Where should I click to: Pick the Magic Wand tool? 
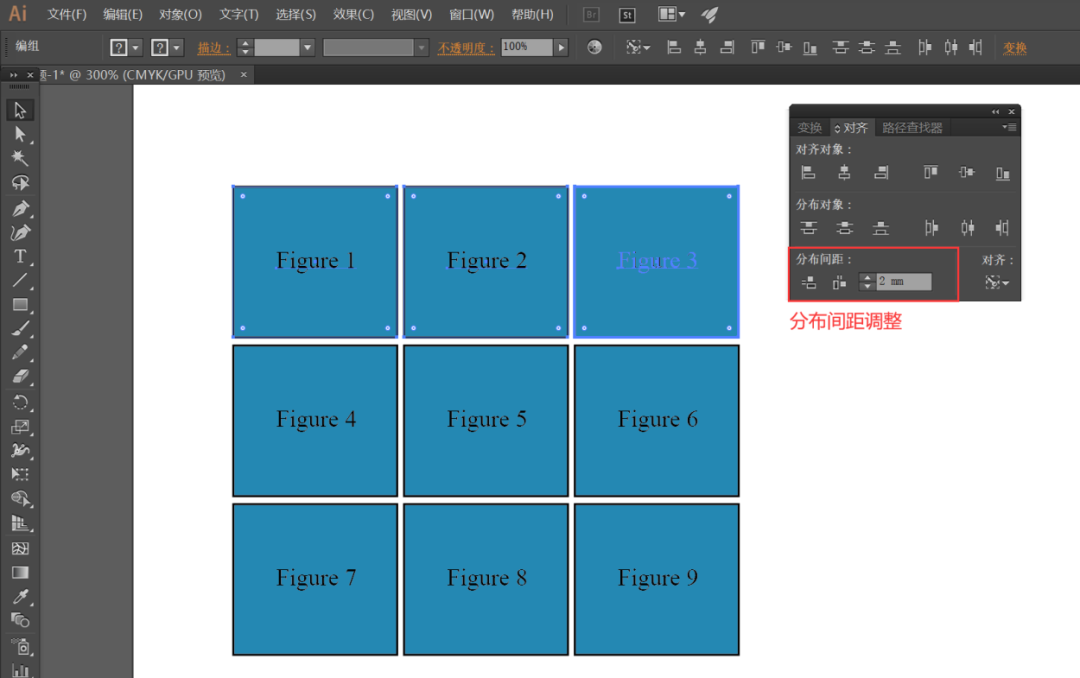click(20, 158)
